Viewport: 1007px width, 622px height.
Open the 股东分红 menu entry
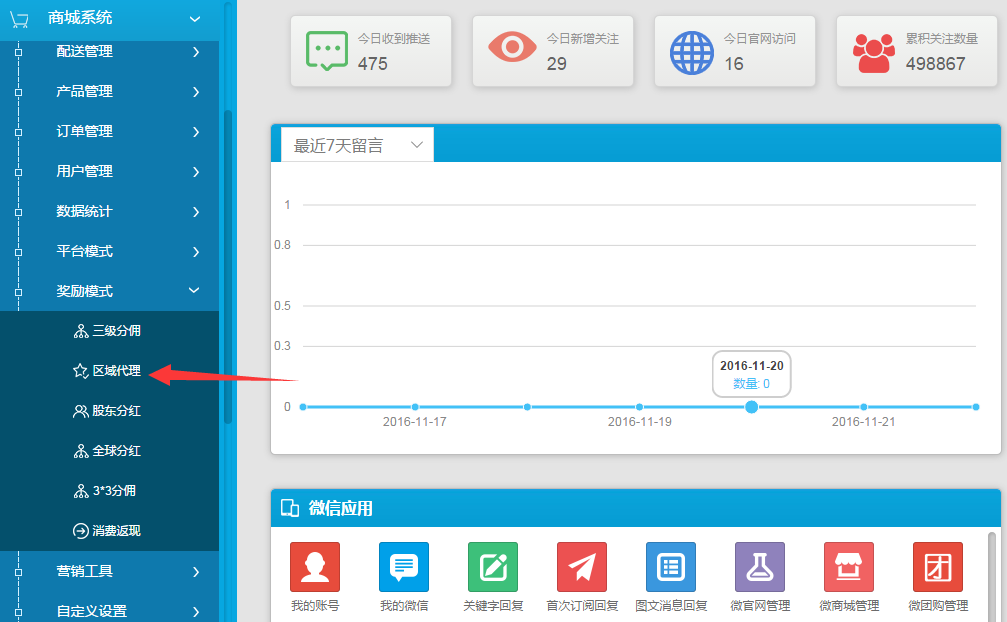[116, 411]
